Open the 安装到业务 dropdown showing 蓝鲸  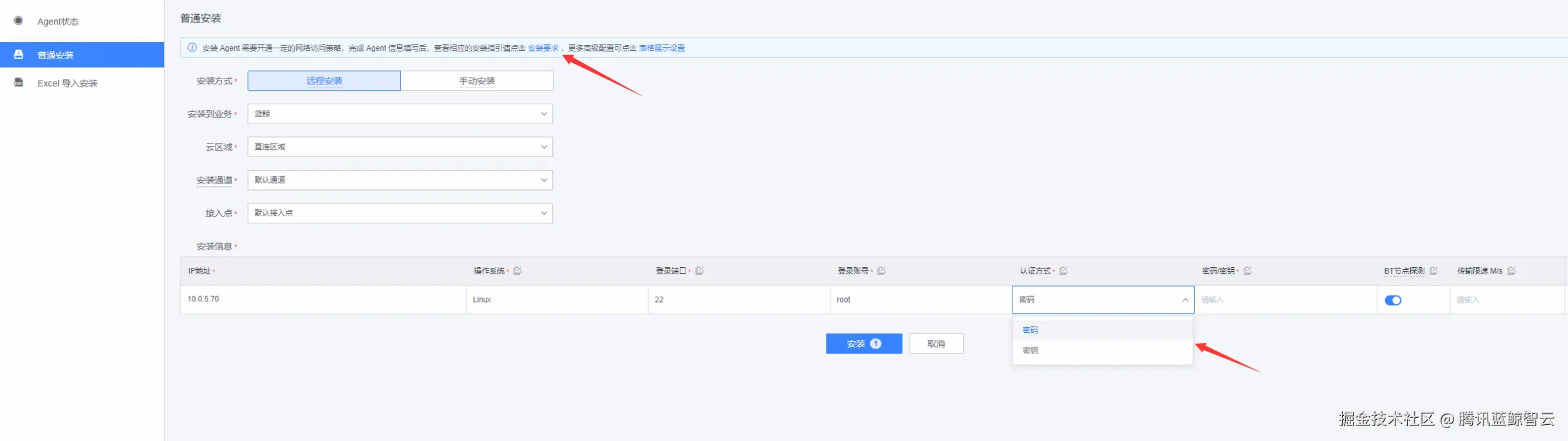point(400,114)
